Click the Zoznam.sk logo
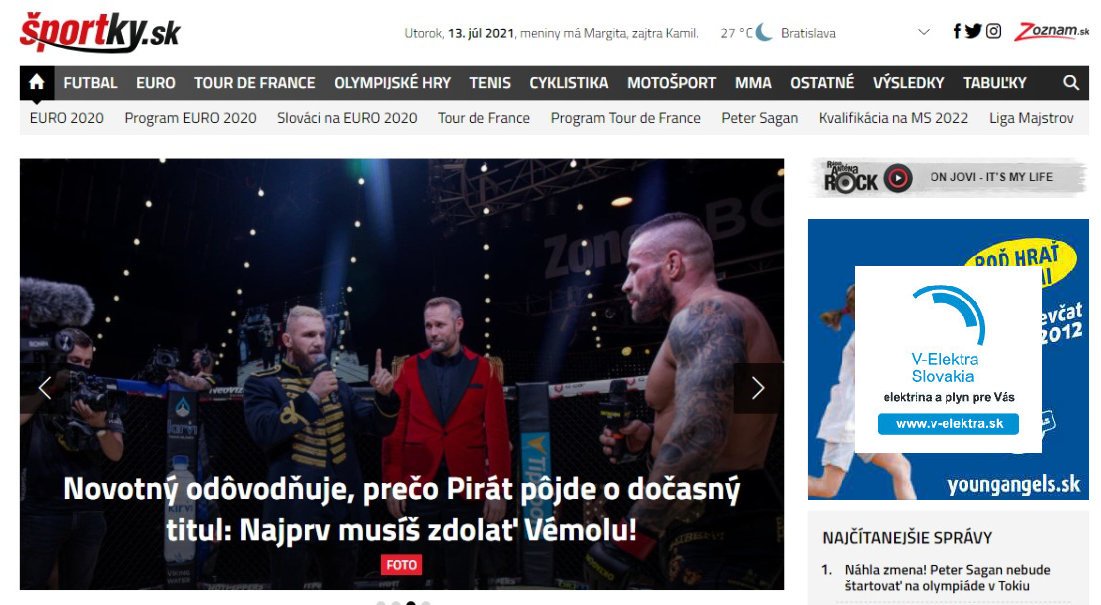The image size is (1101, 605). (x=1050, y=31)
